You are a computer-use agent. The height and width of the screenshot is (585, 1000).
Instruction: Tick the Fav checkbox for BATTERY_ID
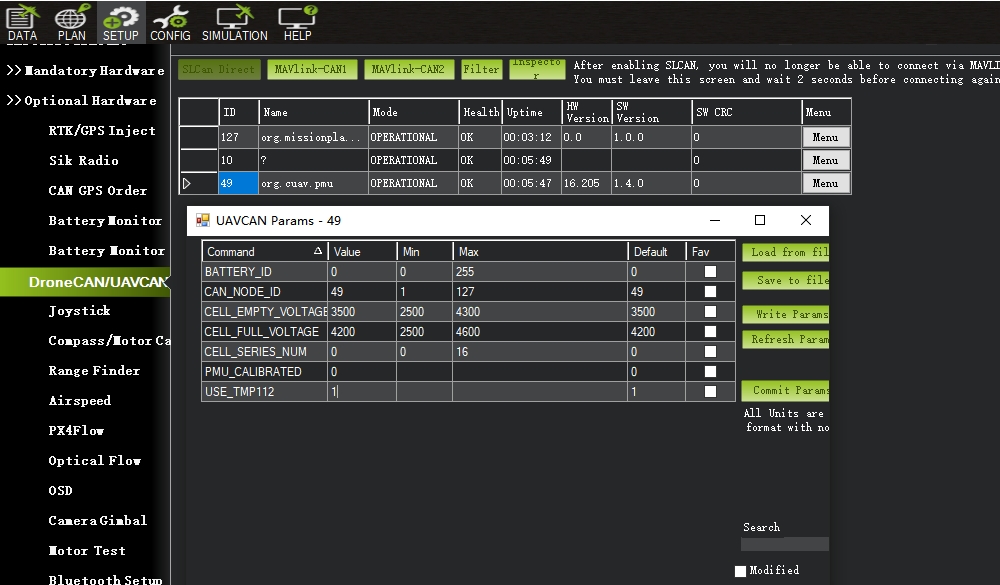[x=710, y=272]
